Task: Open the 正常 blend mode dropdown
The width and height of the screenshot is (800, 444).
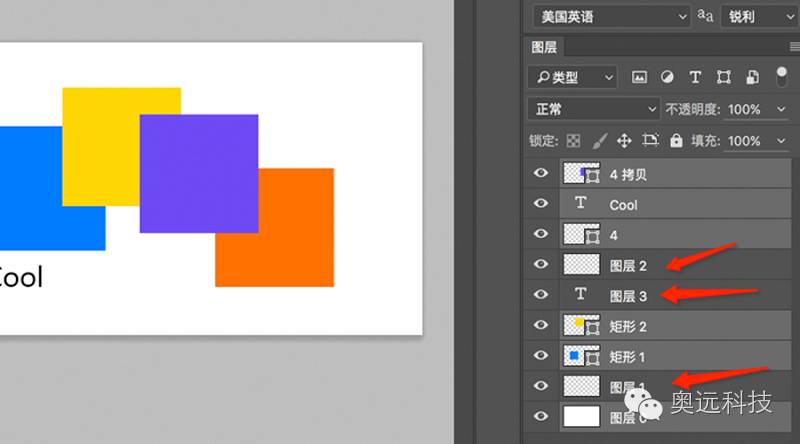Action: click(593, 109)
